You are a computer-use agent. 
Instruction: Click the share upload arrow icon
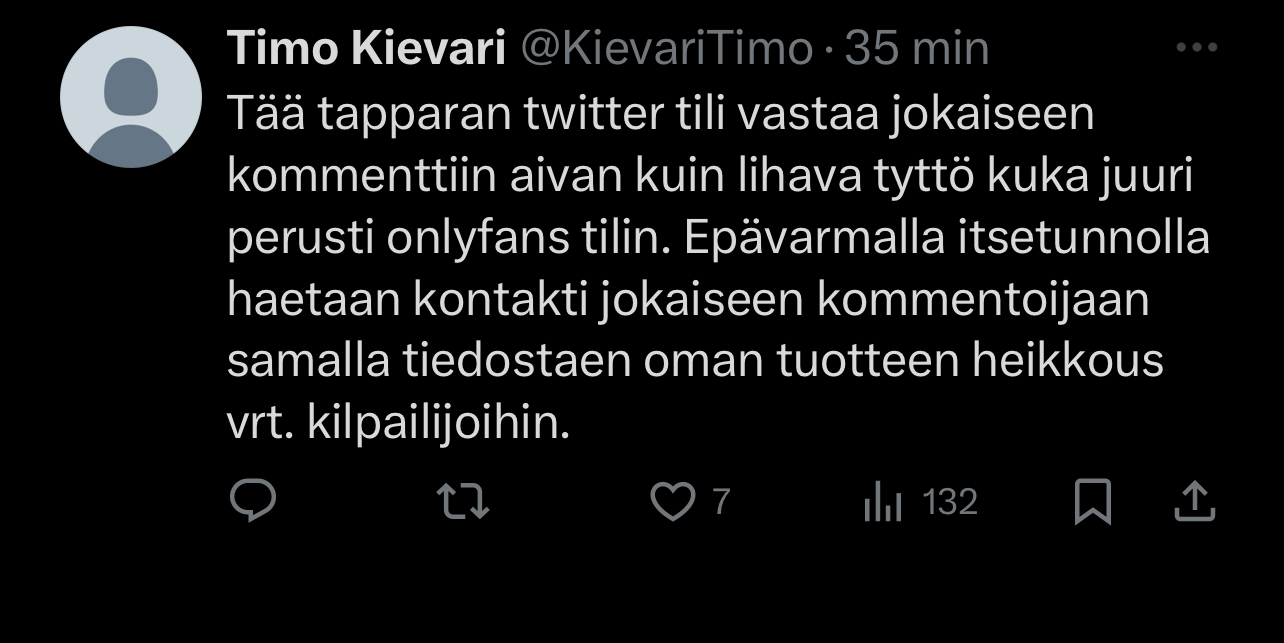(x=1193, y=502)
